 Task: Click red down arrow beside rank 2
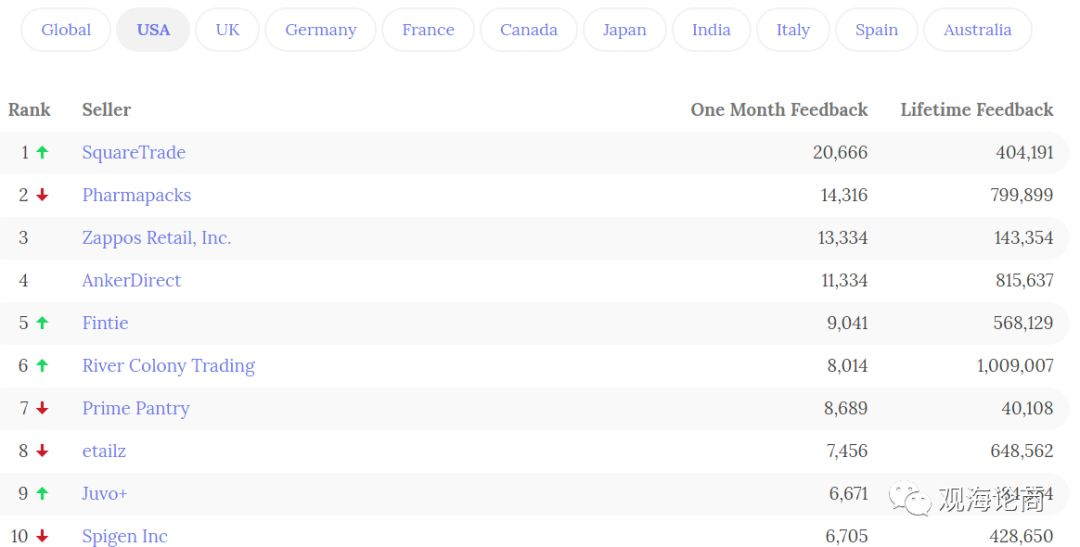42,195
